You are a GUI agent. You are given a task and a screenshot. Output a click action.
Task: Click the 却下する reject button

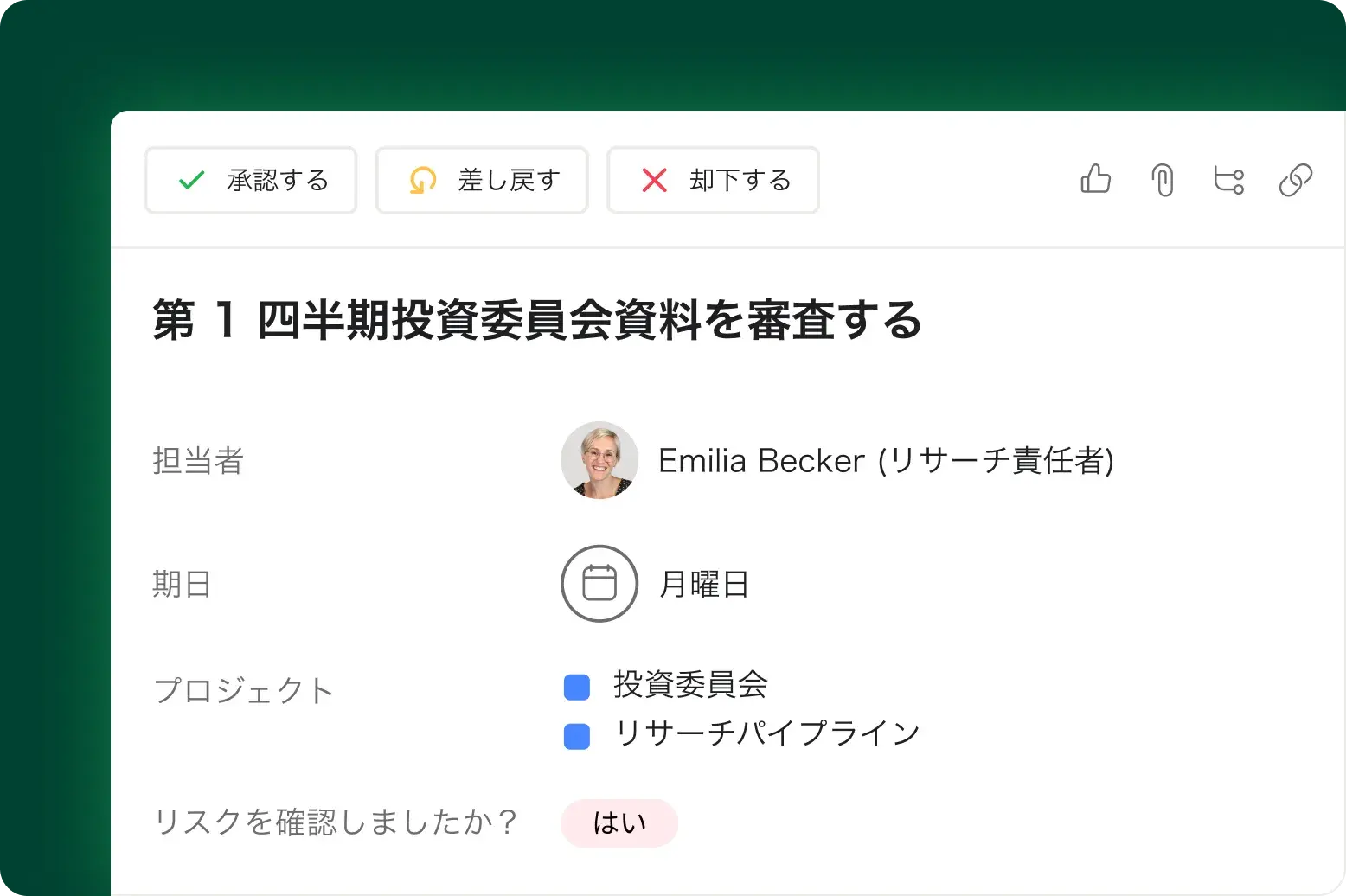713,180
